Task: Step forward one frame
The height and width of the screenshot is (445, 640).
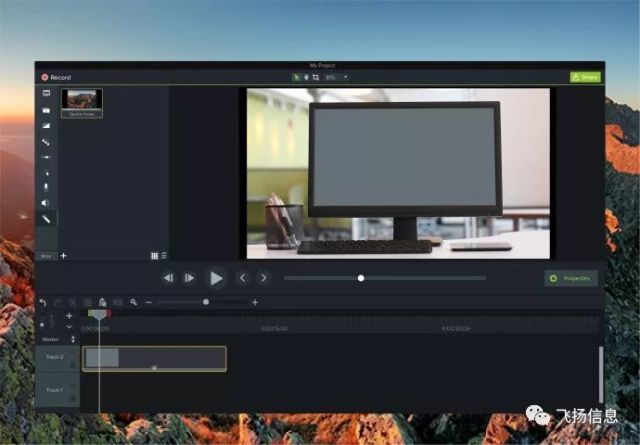Action: [x=189, y=278]
